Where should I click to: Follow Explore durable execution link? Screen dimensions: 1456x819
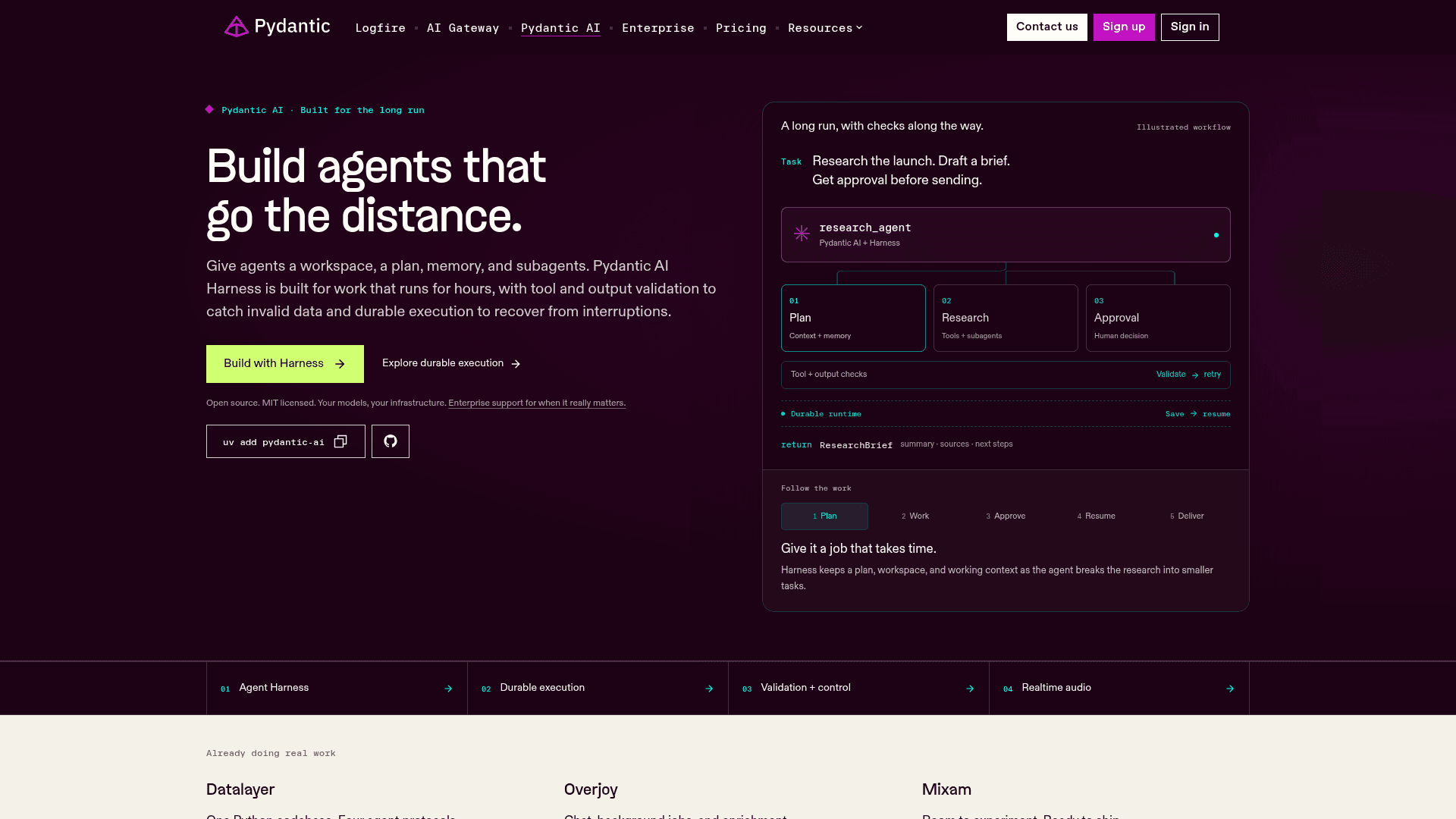click(451, 363)
